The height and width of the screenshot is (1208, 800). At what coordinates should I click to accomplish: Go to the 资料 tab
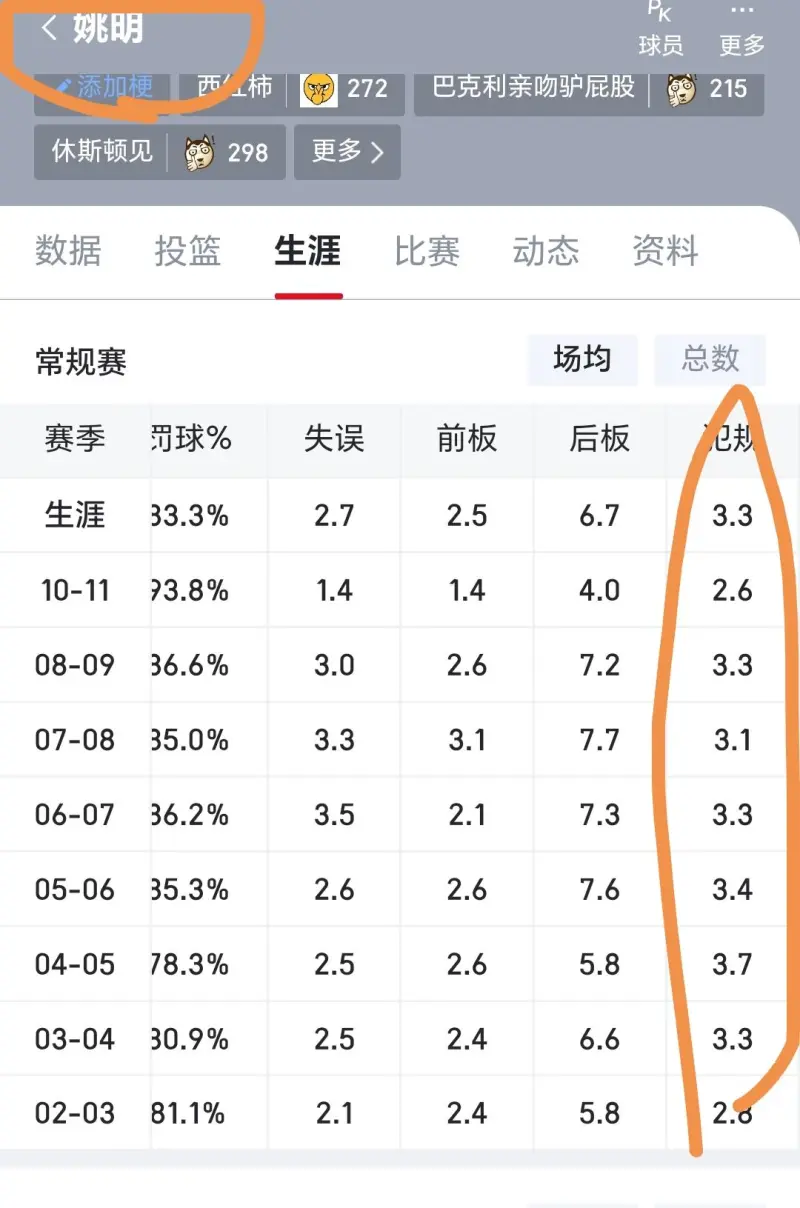pos(665,251)
